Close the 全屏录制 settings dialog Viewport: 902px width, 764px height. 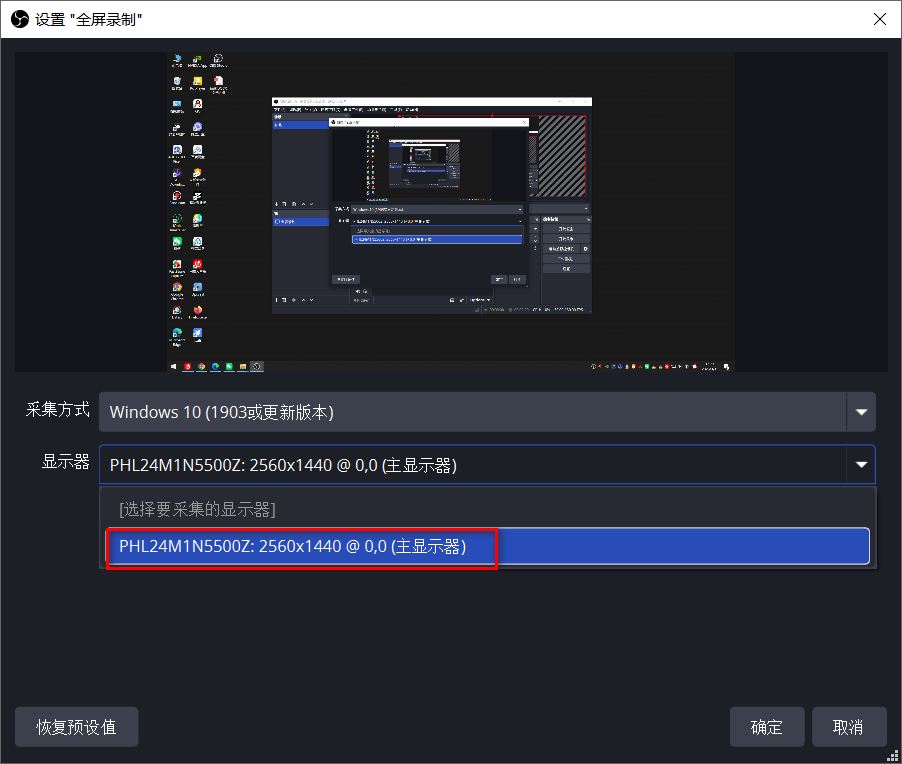[x=879, y=18]
